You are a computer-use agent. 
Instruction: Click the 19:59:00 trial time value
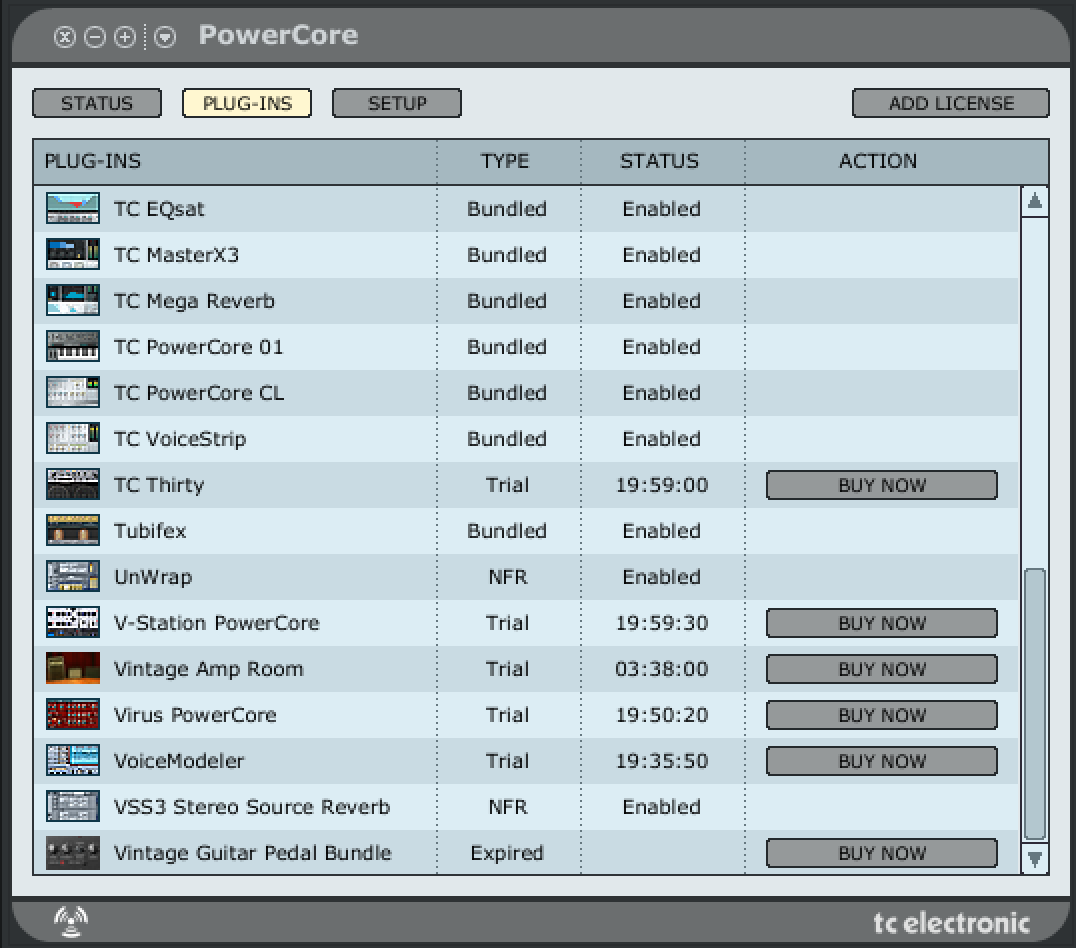[662, 485]
